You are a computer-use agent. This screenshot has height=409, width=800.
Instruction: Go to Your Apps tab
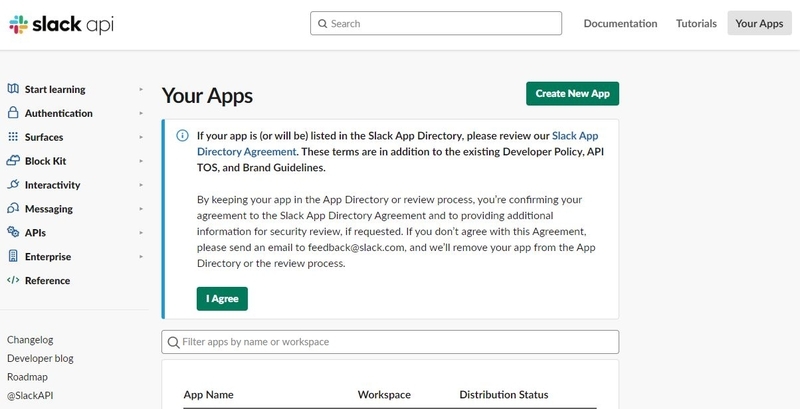coord(759,23)
